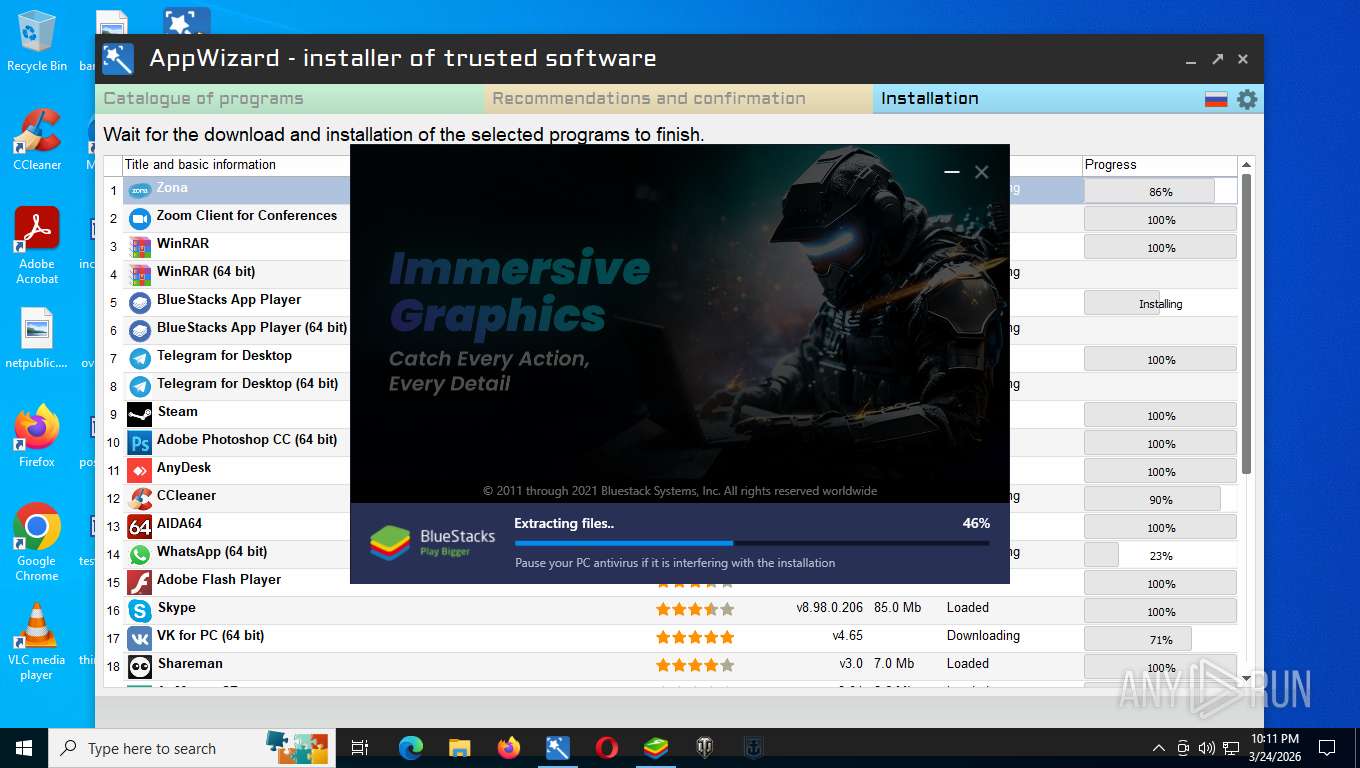Switch to Recommendations and confirmation tab

679,99
